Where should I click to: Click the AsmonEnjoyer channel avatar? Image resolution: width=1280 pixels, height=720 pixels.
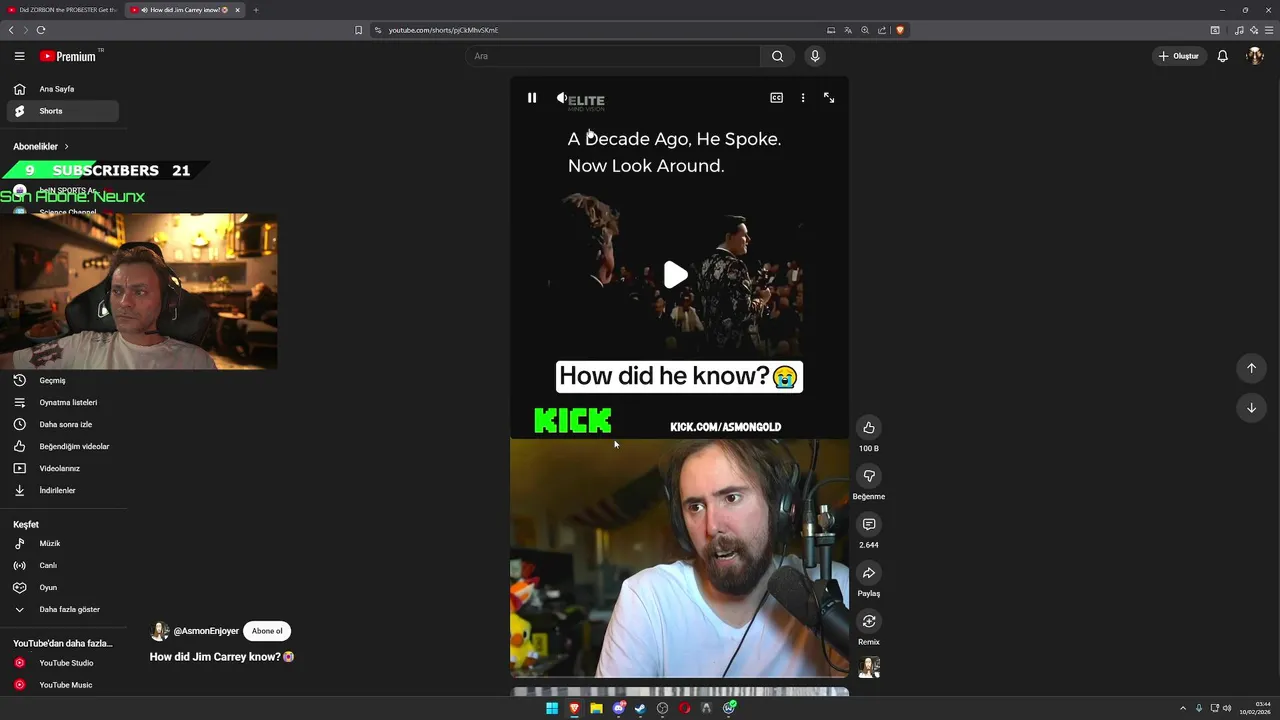(159, 631)
